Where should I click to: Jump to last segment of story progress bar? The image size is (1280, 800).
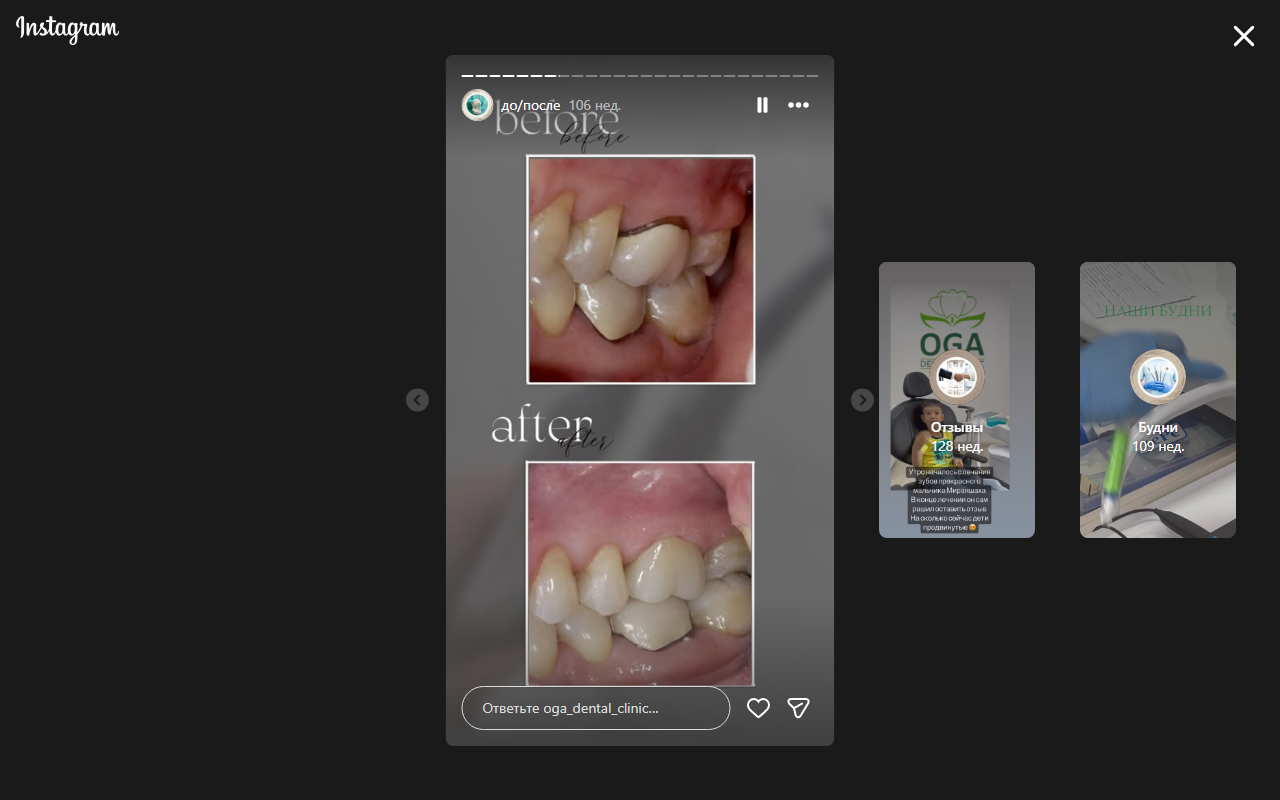(x=812, y=76)
